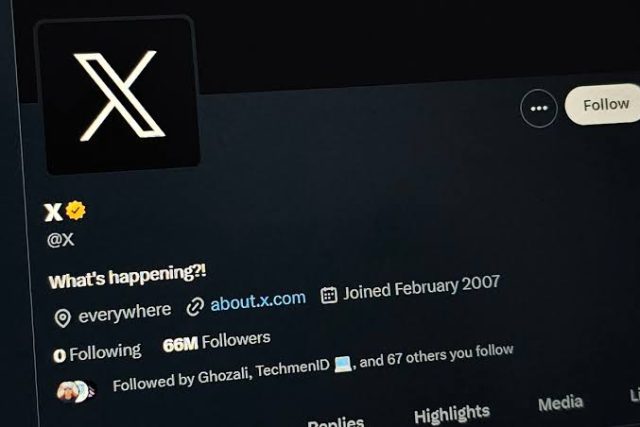Screen dimensions: 640x427
Task: Switch to the Media tab
Action: (560, 403)
